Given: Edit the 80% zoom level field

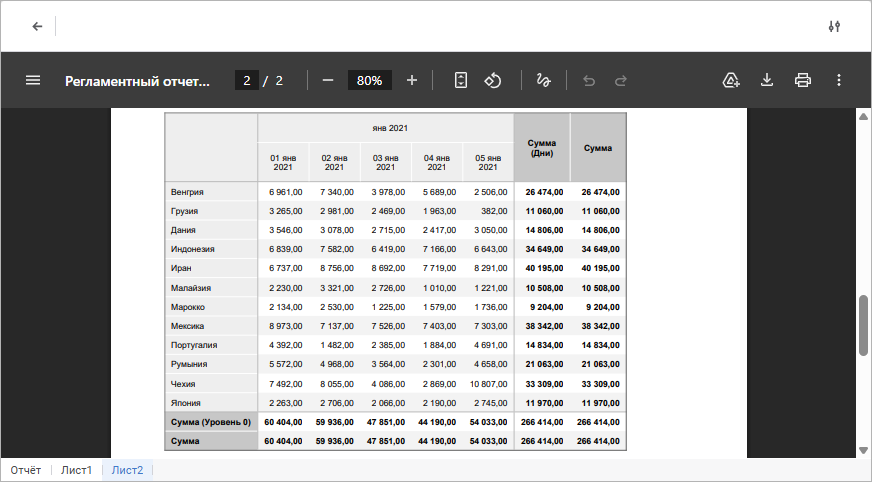Looking at the screenshot, I should click(x=369, y=81).
